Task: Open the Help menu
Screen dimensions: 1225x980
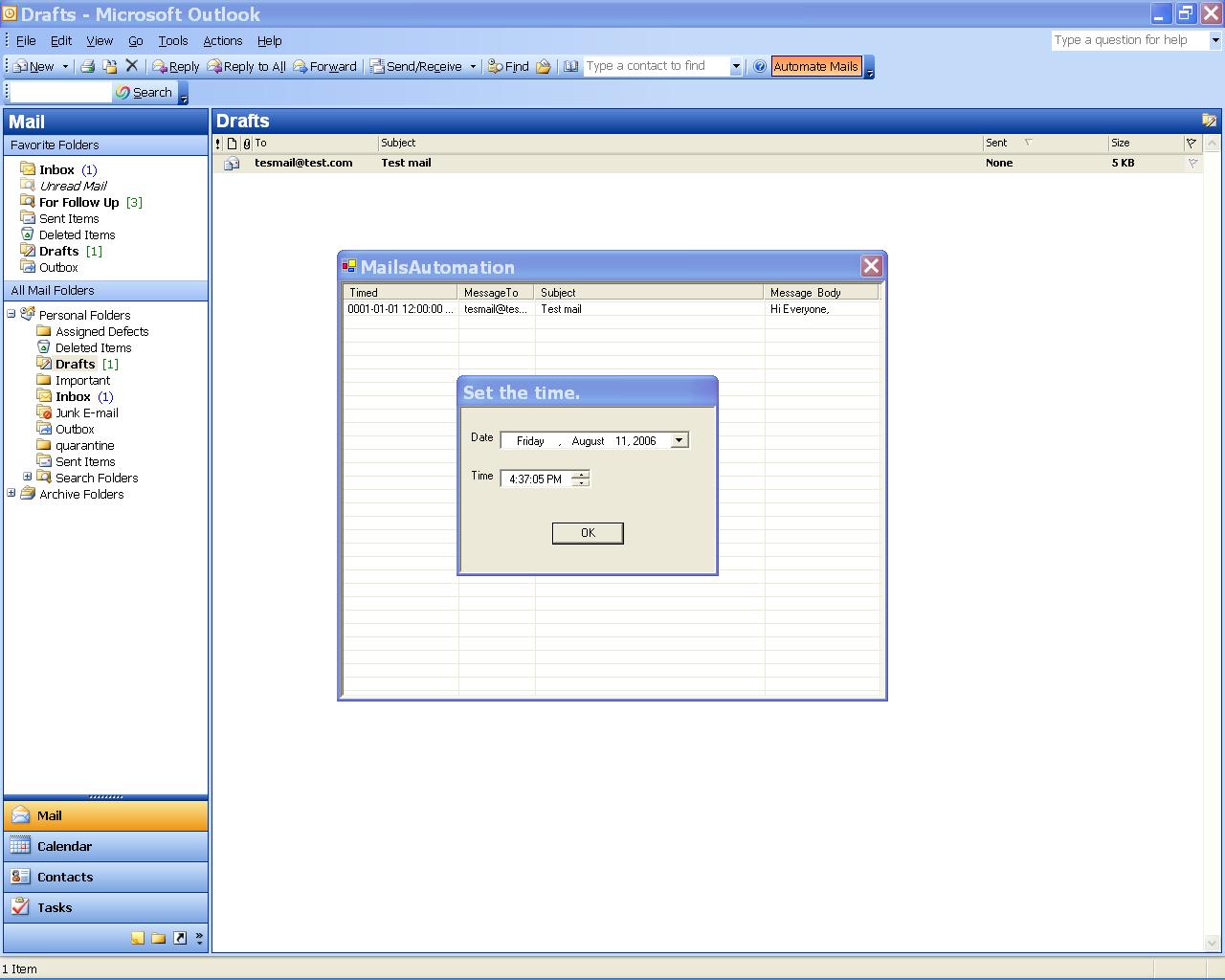Action: point(270,40)
